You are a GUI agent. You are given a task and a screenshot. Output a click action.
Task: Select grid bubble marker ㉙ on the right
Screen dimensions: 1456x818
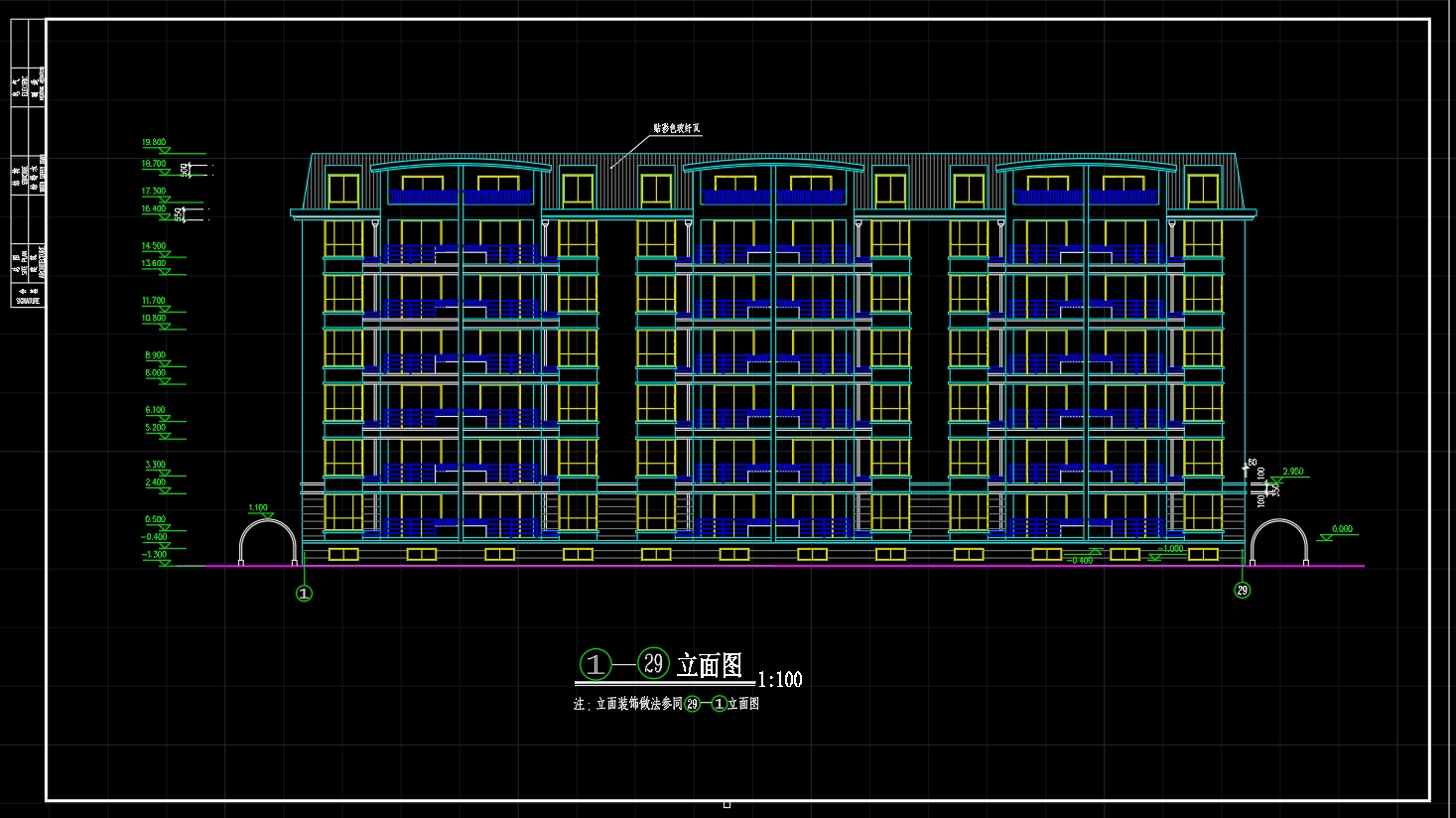coord(1242,591)
